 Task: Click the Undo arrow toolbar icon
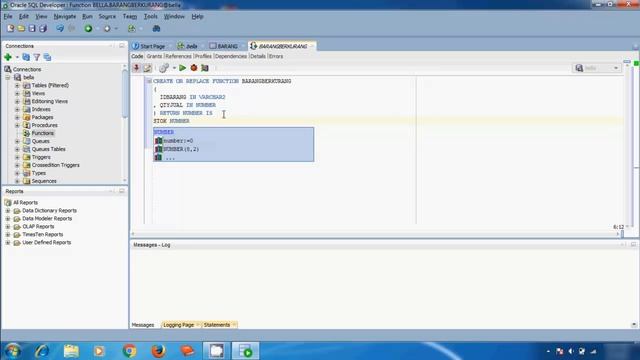click(60, 29)
